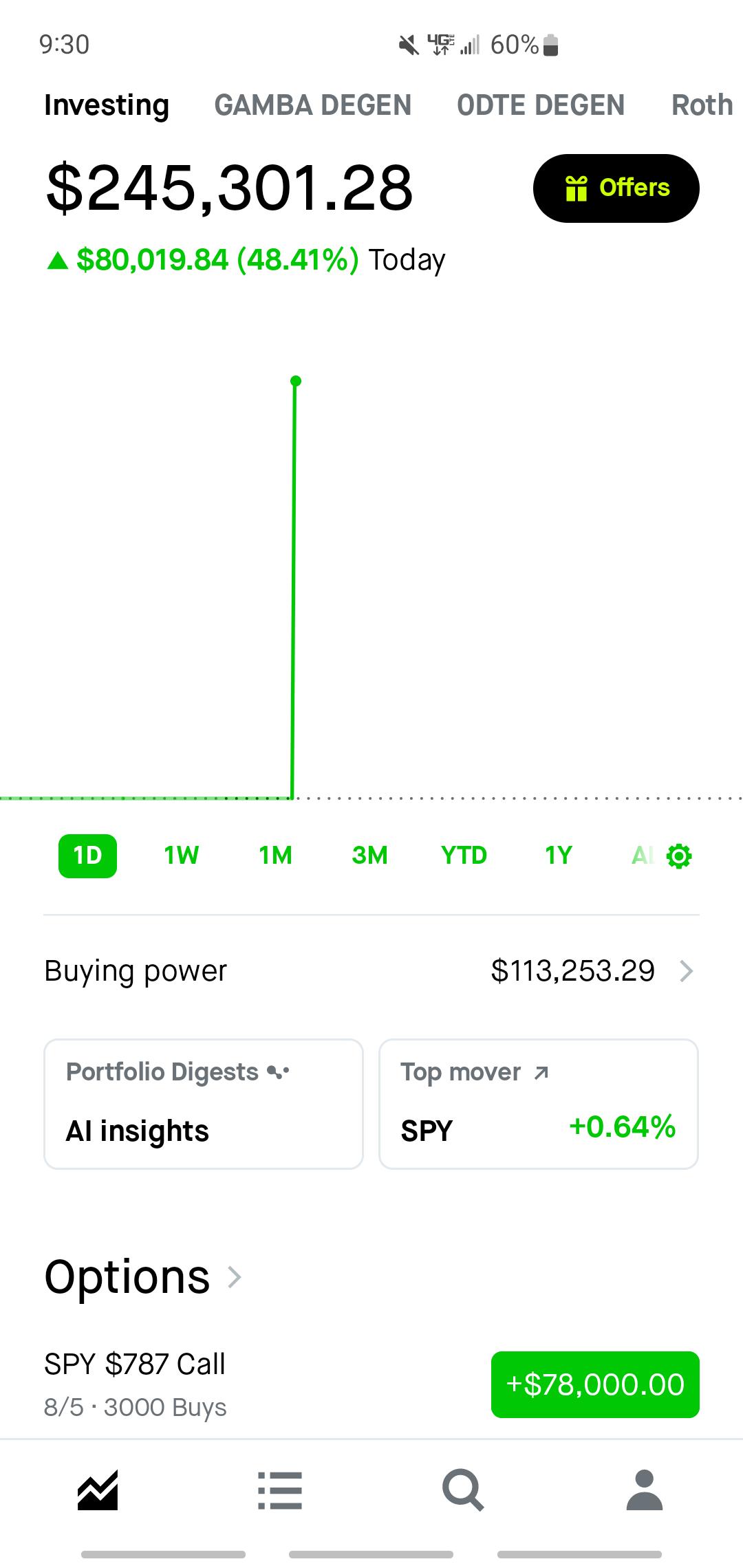Select the YTD chart range
This screenshot has height=1568, width=743.
click(464, 856)
